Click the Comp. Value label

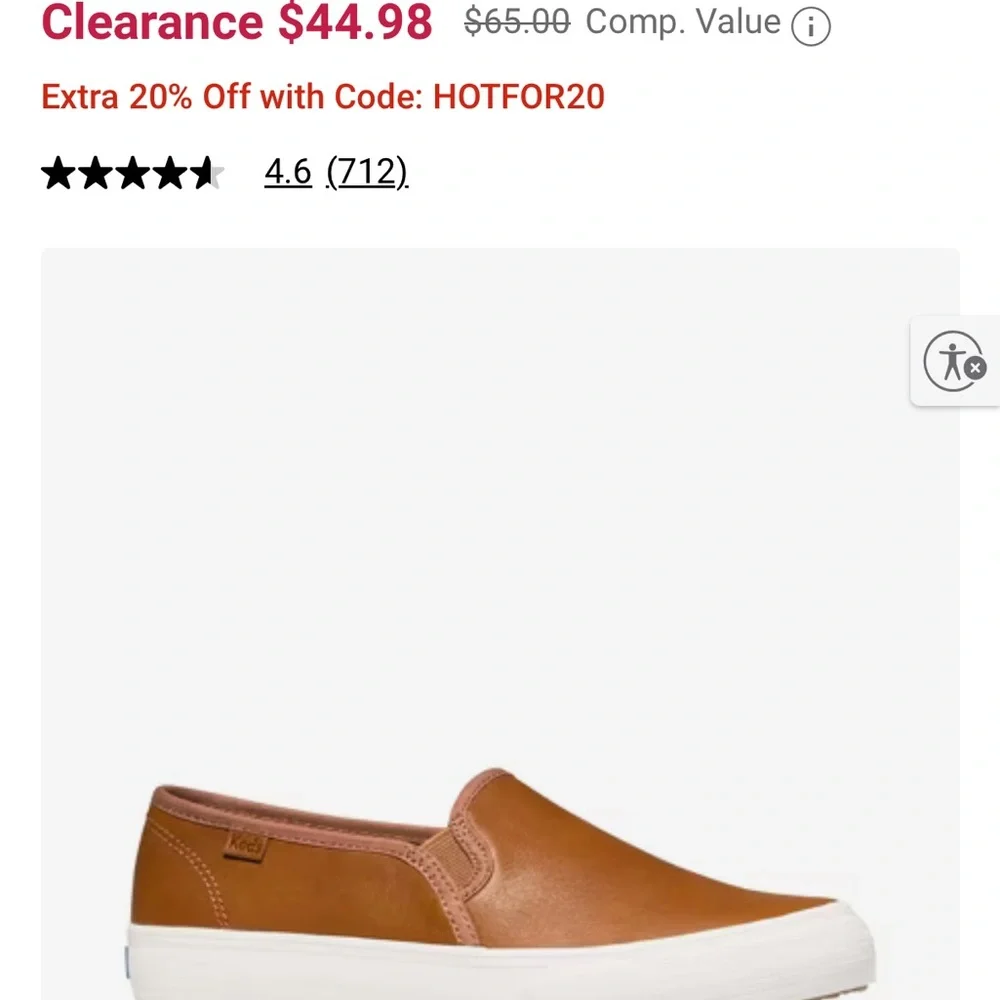(686, 22)
